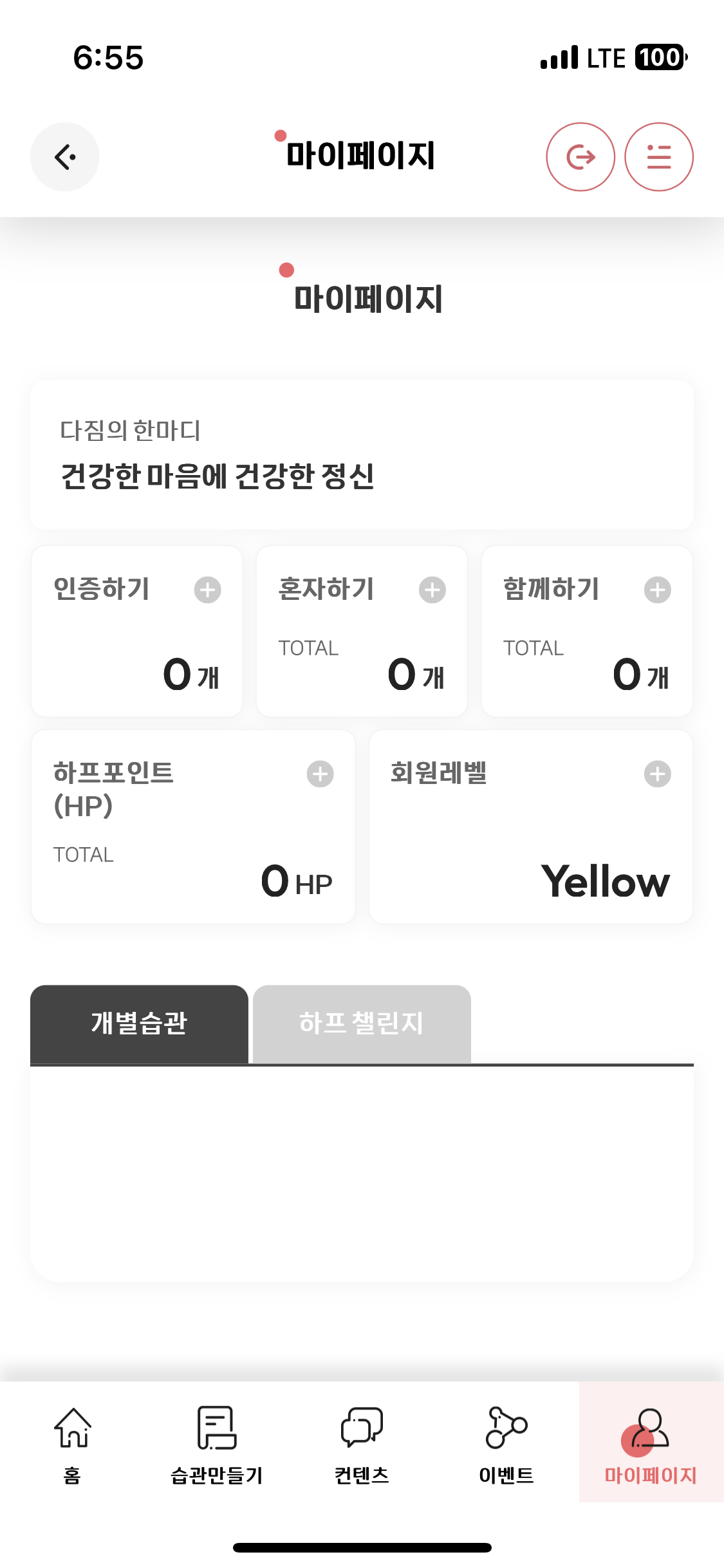This screenshot has height=1568, width=724.
Task: Switch to the 하프 챌린지 tab
Action: click(362, 1023)
